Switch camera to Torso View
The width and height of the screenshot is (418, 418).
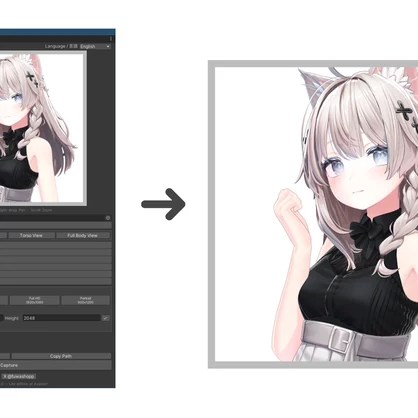coord(31,235)
